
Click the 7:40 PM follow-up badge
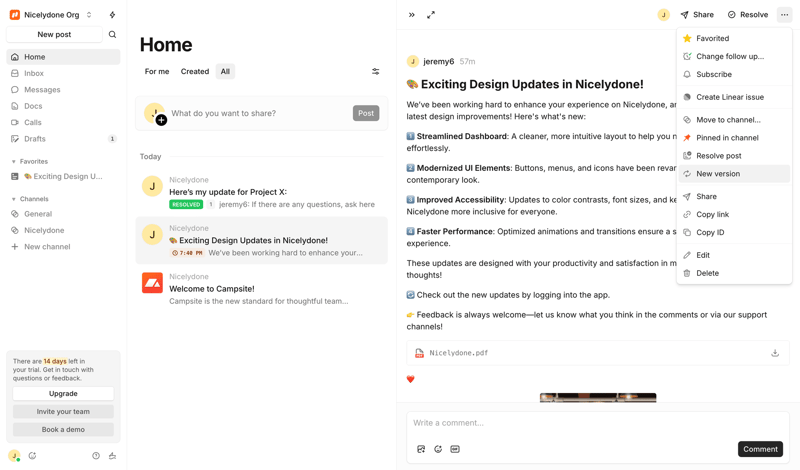click(187, 253)
